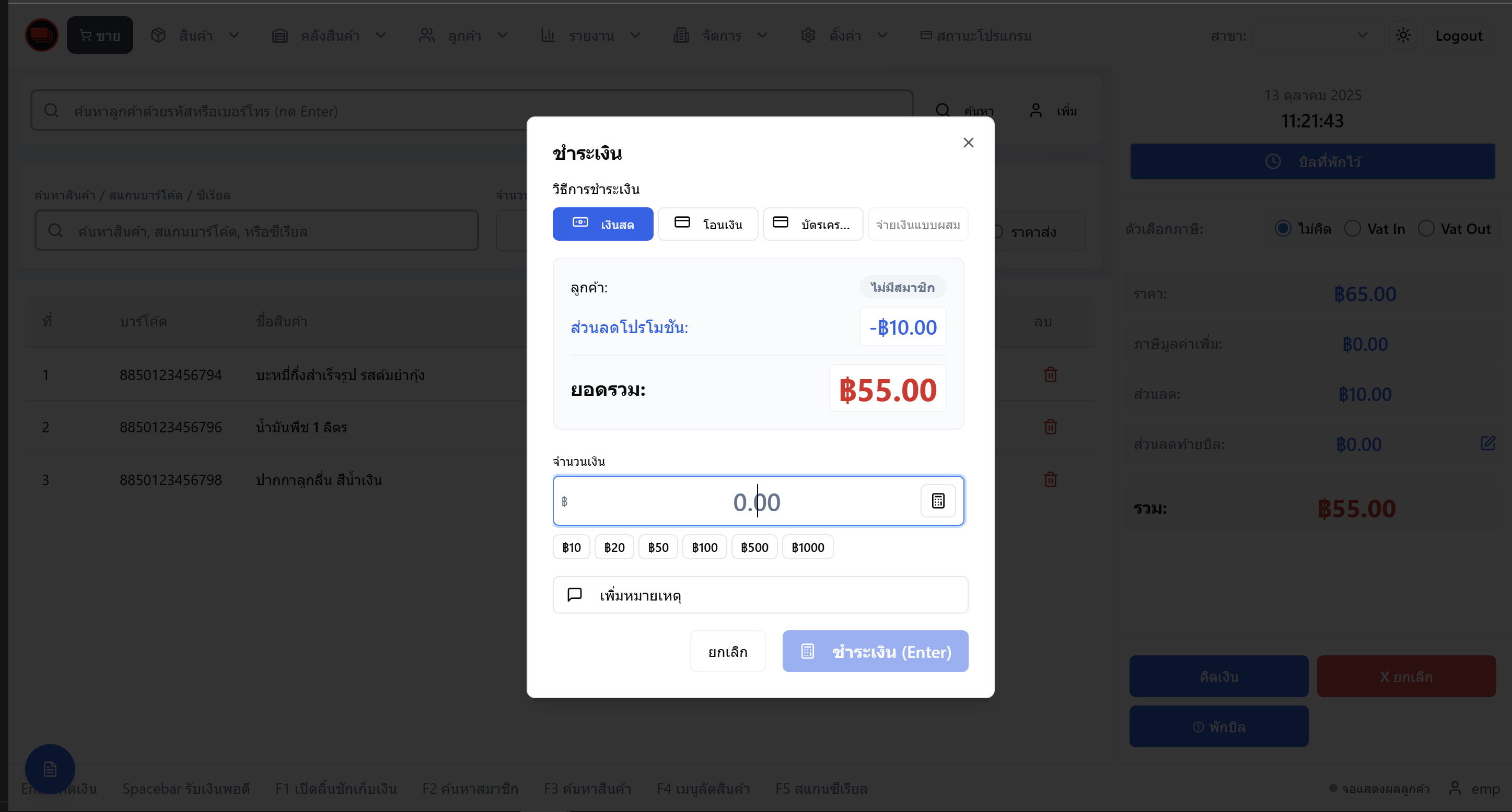This screenshot has width=1512, height=812.
Task: Click trash icon for vegetable oil row
Action: point(1050,427)
